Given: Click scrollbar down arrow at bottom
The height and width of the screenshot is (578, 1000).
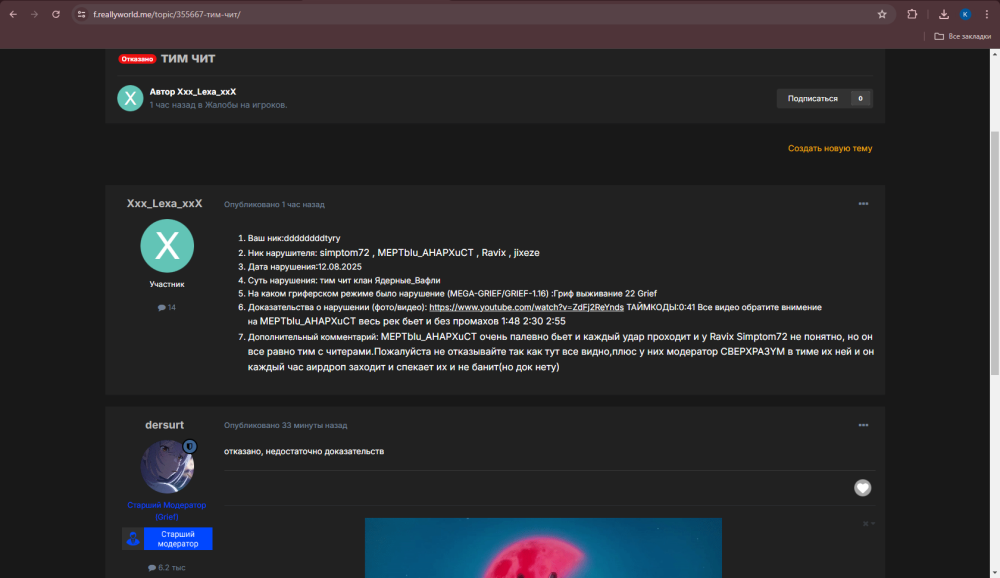Looking at the screenshot, I should 994,572.
